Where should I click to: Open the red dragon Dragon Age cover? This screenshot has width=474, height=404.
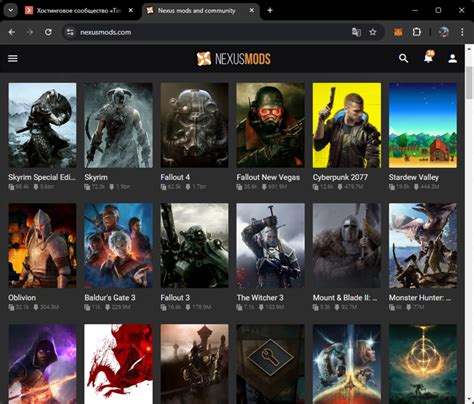point(118,364)
